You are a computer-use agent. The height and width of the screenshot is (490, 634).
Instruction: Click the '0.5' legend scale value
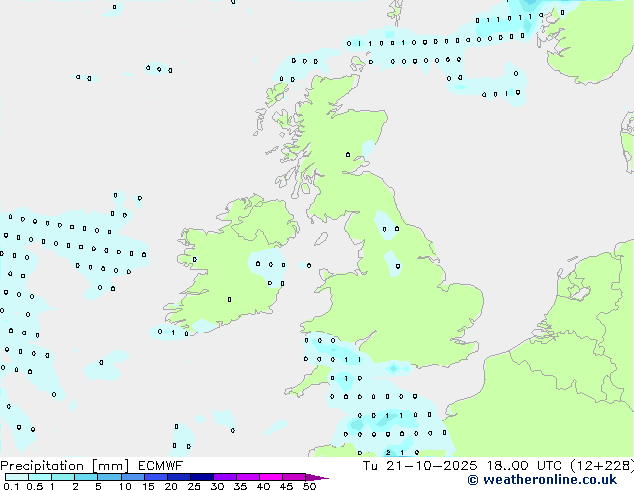pyautogui.click(x=35, y=486)
